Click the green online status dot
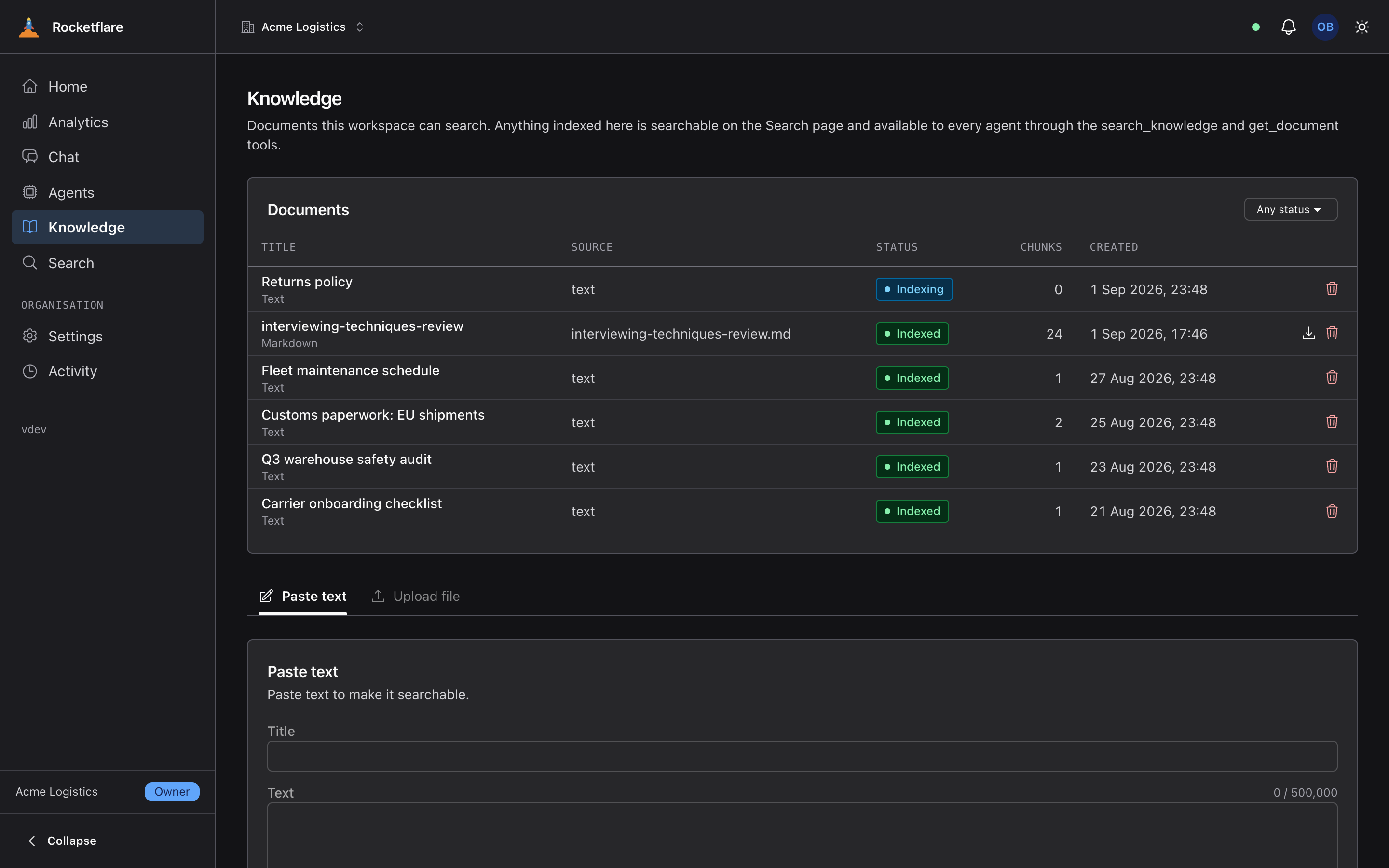 click(x=1256, y=27)
